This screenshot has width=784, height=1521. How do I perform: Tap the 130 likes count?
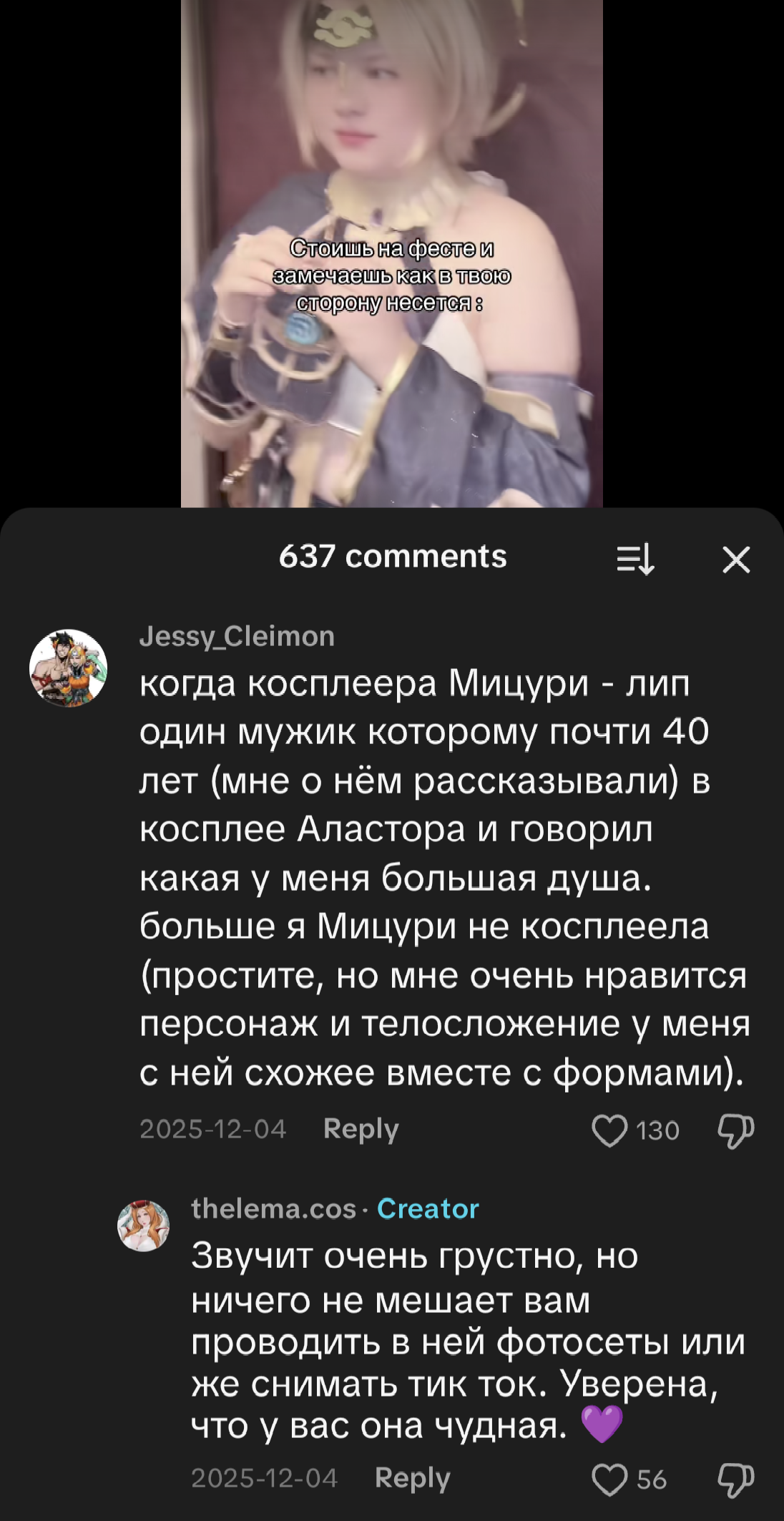point(657,1130)
